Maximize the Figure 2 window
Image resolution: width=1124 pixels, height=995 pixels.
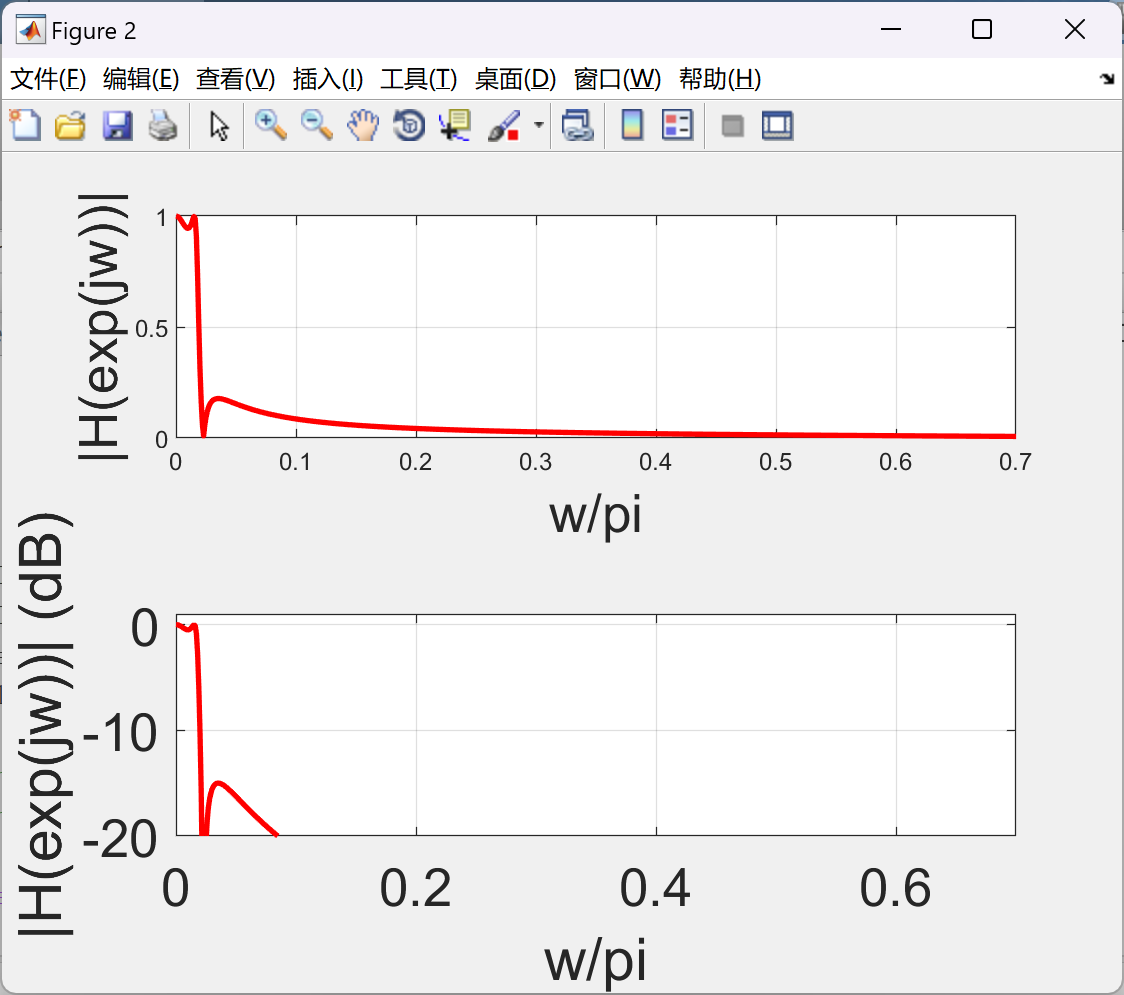point(981,29)
